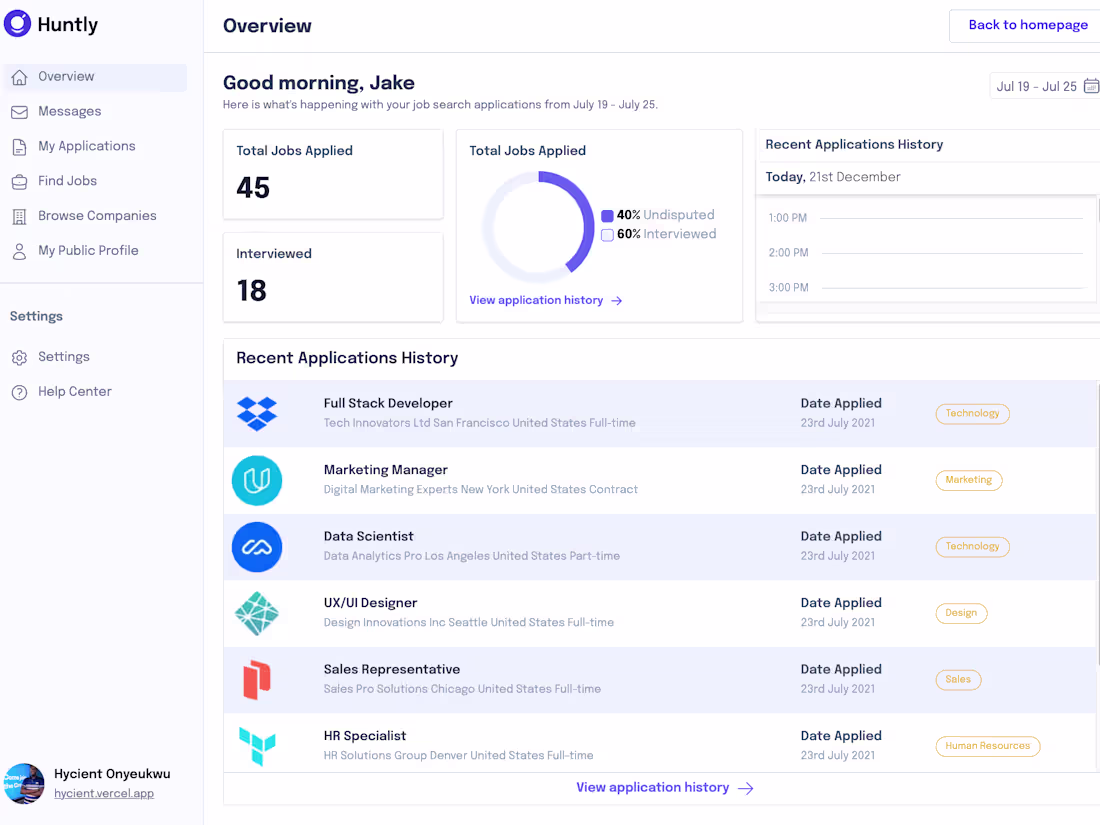Click the Browse Companies building icon
The width and height of the screenshot is (1100, 825).
[19, 217]
